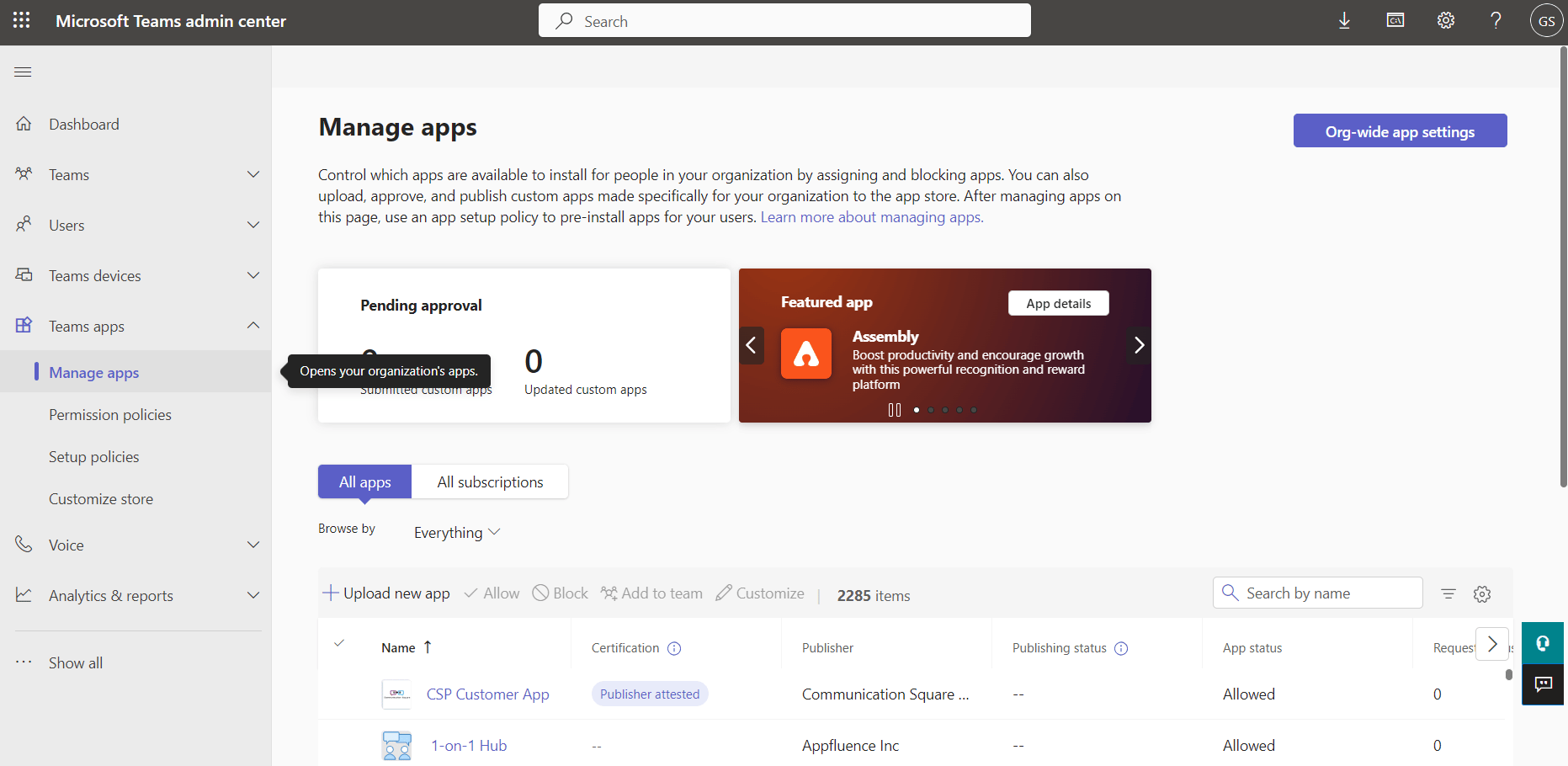Sort by the Name column header

coord(407,647)
